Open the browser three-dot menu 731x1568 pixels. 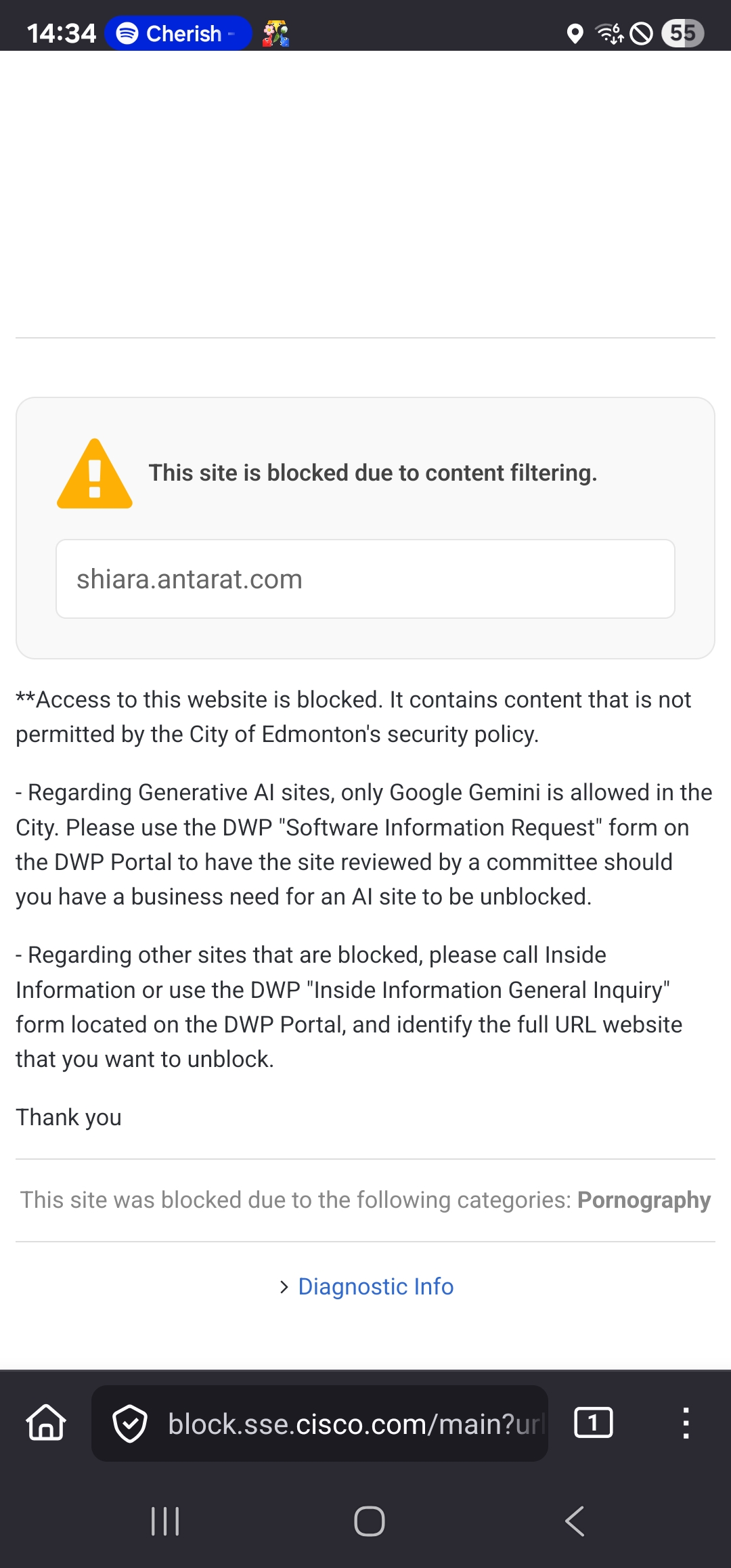[x=686, y=1422]
